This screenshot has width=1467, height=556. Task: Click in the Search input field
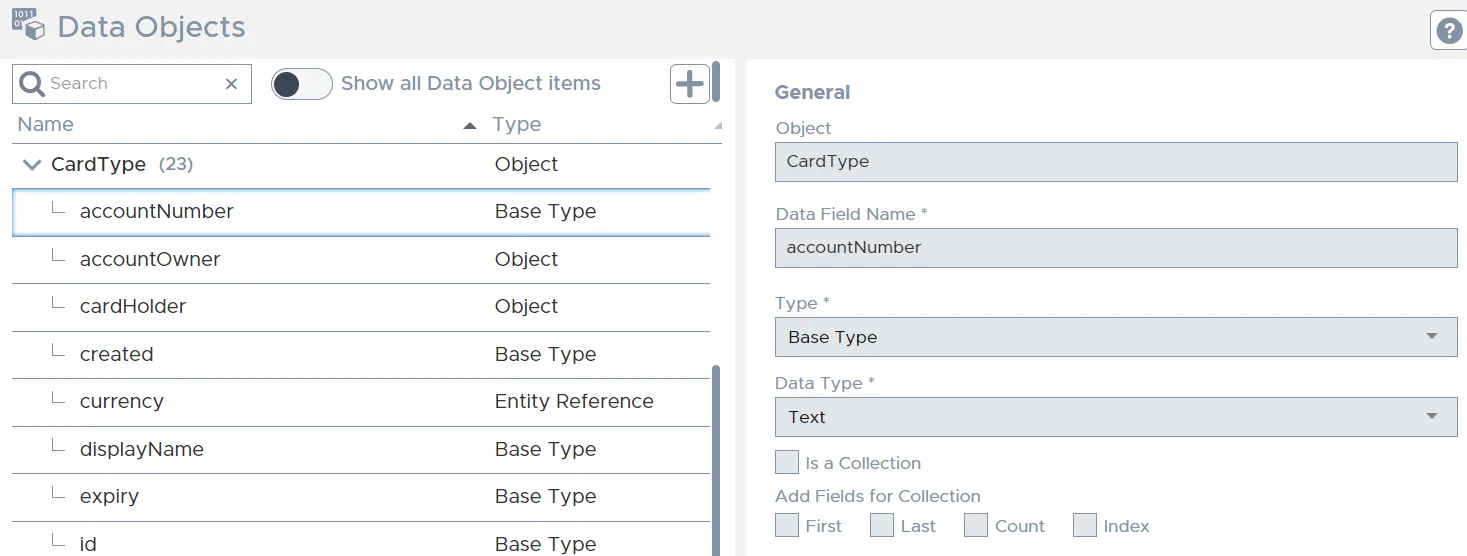pos(132,84)
